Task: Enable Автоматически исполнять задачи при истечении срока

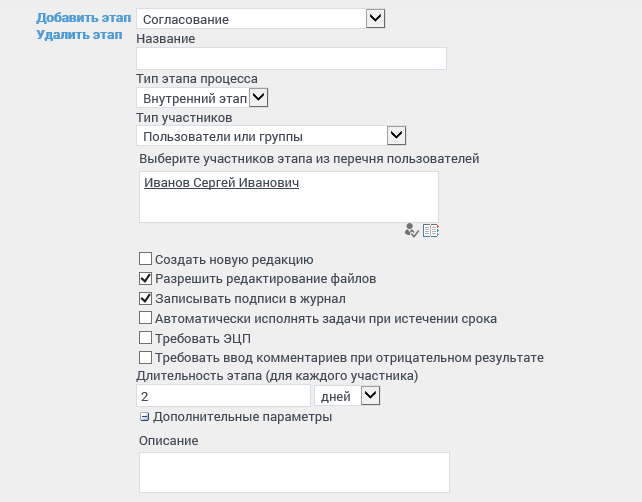Action: (x=146, y=318)
